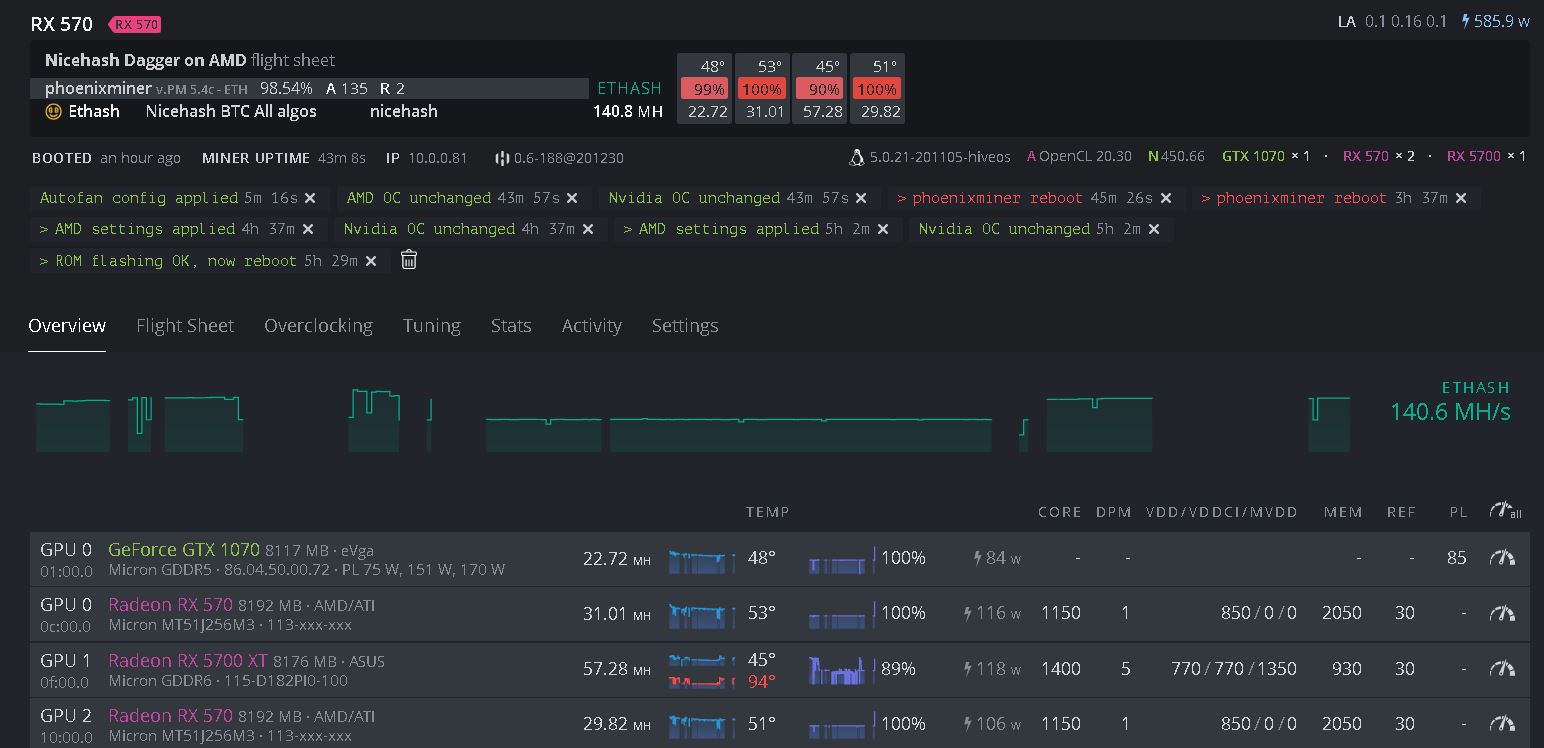Click the lightning power icon beside 585.9 w

pos(1466,21)
